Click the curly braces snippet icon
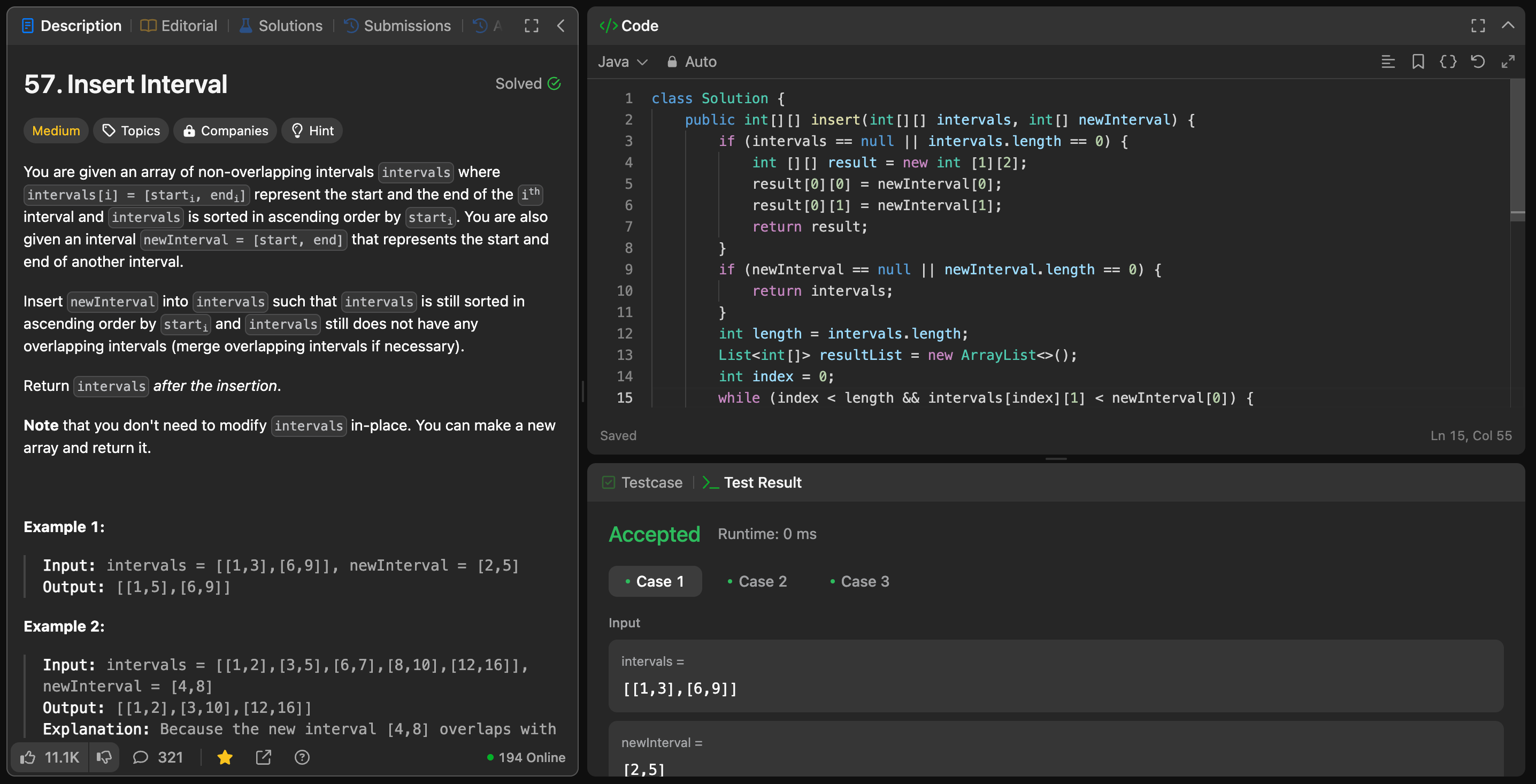The width and height of the screenshot is (1536, 784). point(1448,62)
